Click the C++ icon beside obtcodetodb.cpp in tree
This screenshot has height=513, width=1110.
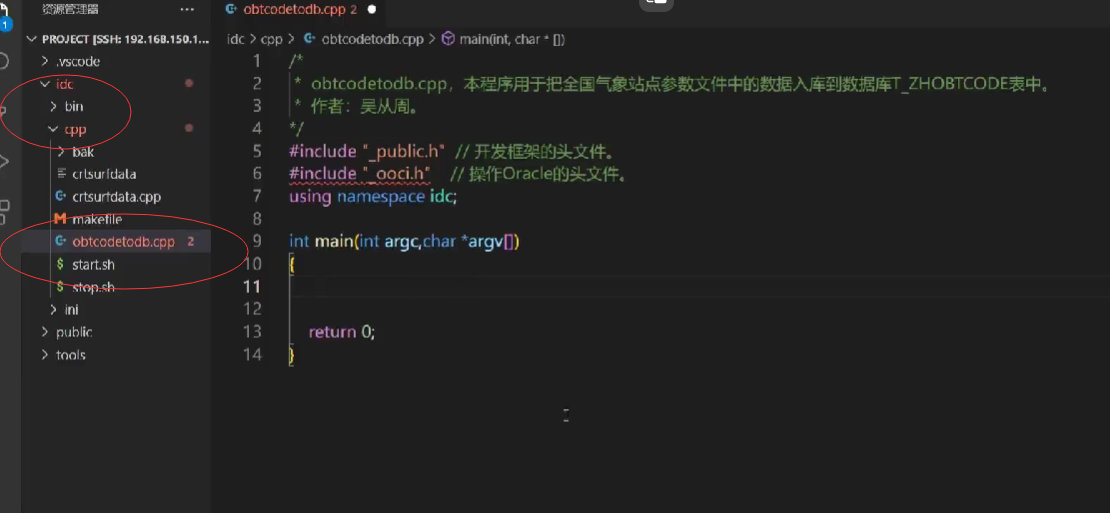pyautogui.click(x=61, y=242)
